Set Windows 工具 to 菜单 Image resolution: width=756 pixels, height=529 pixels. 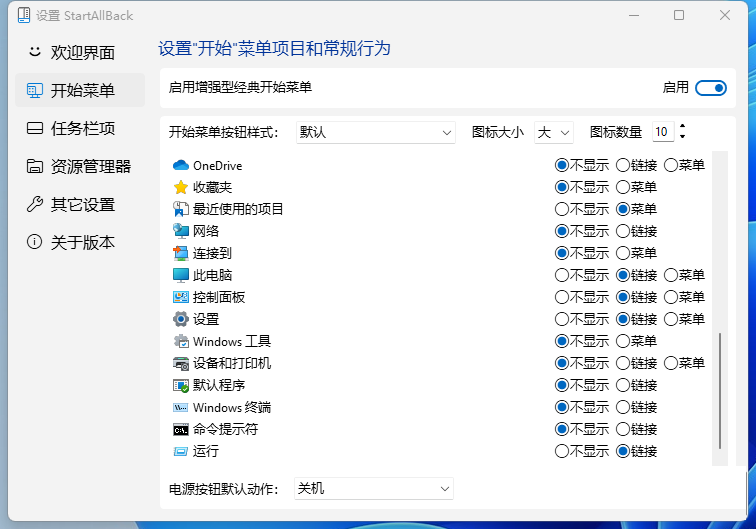pos(636,341)
